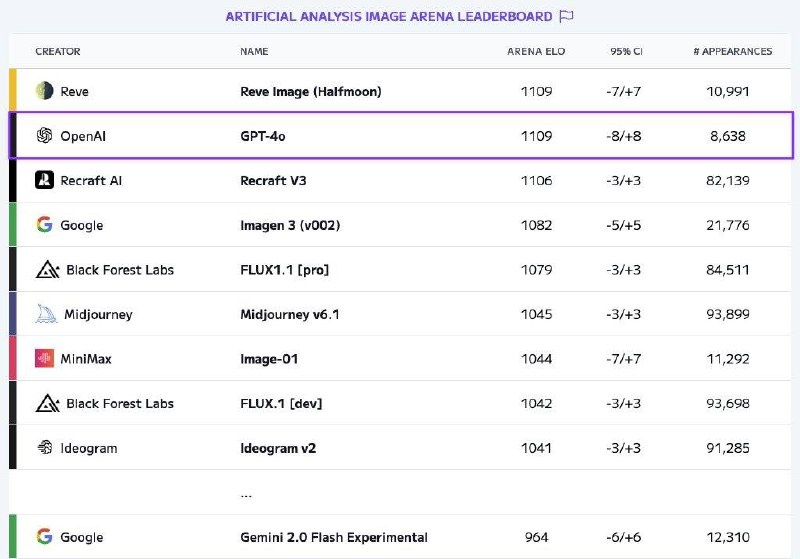Click the Creator column header
This screenshot has width=800, height=559.
click(x=58, y=52)
